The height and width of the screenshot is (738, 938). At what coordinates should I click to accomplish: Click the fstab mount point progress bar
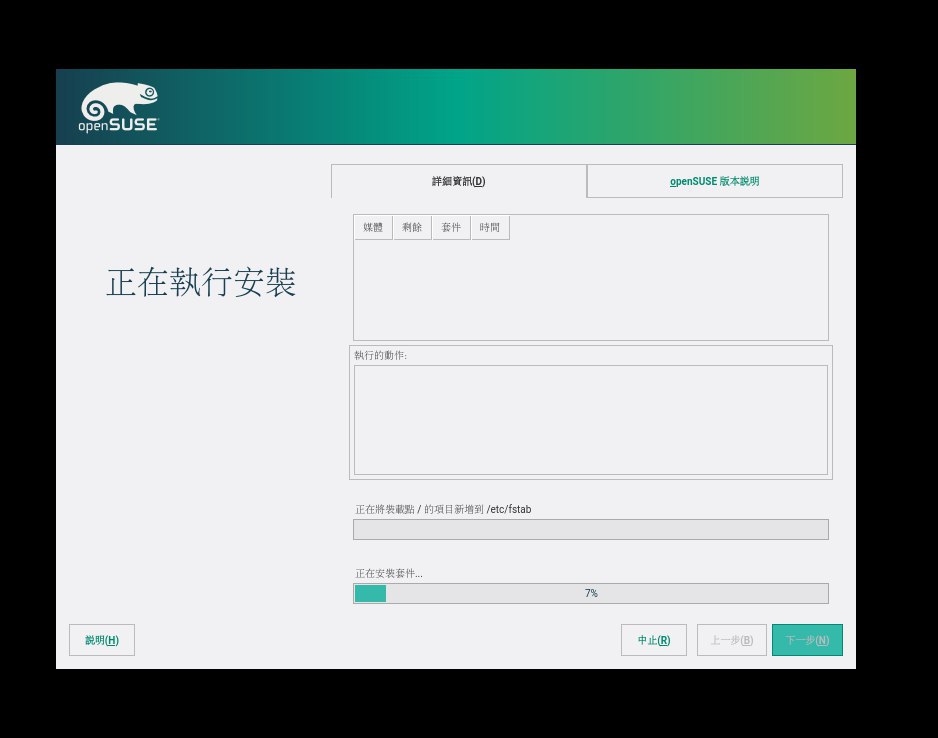tap(591, 529)
